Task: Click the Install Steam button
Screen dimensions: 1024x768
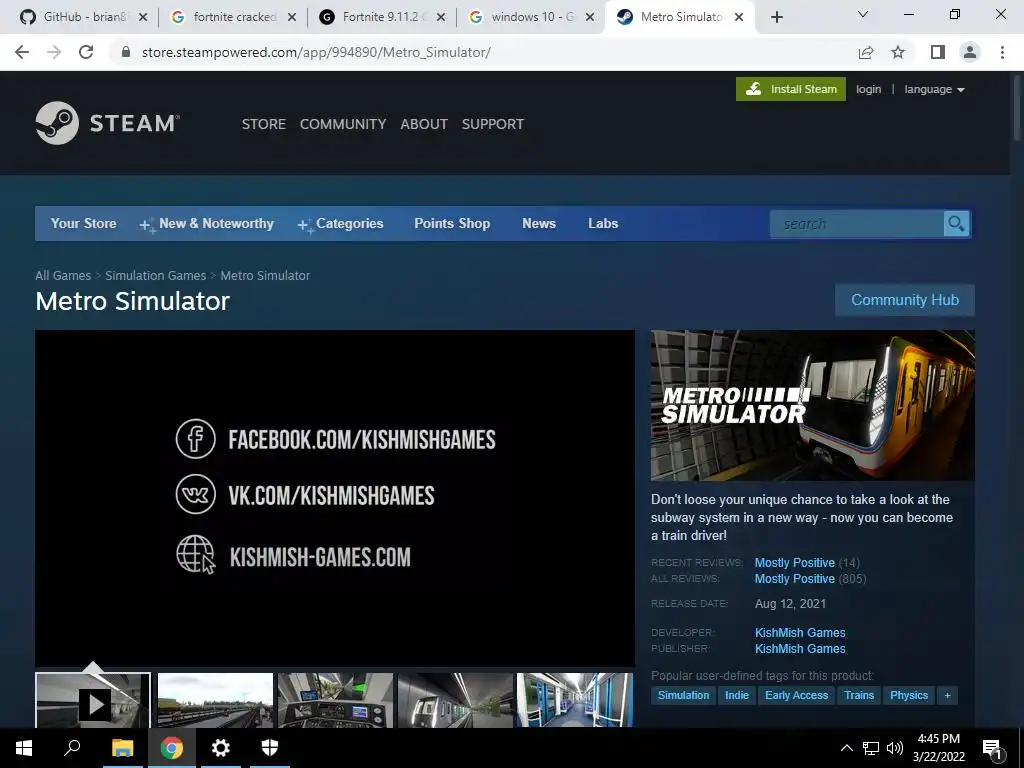Action: pyautogui.click(x=791, y=89)
